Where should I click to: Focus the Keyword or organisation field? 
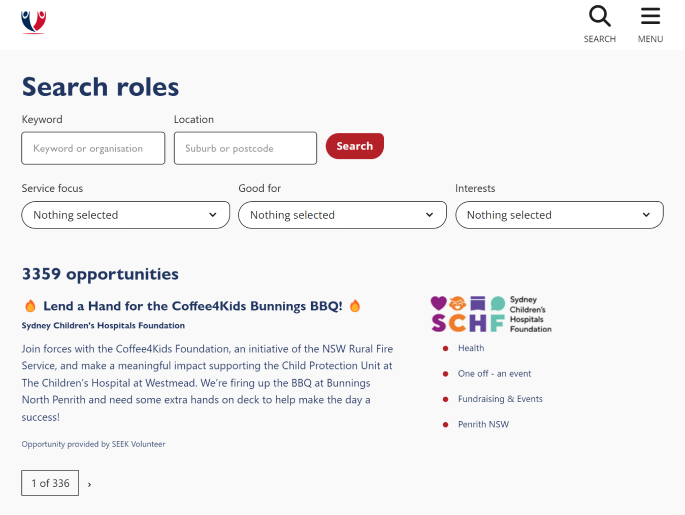click(93, 148)
